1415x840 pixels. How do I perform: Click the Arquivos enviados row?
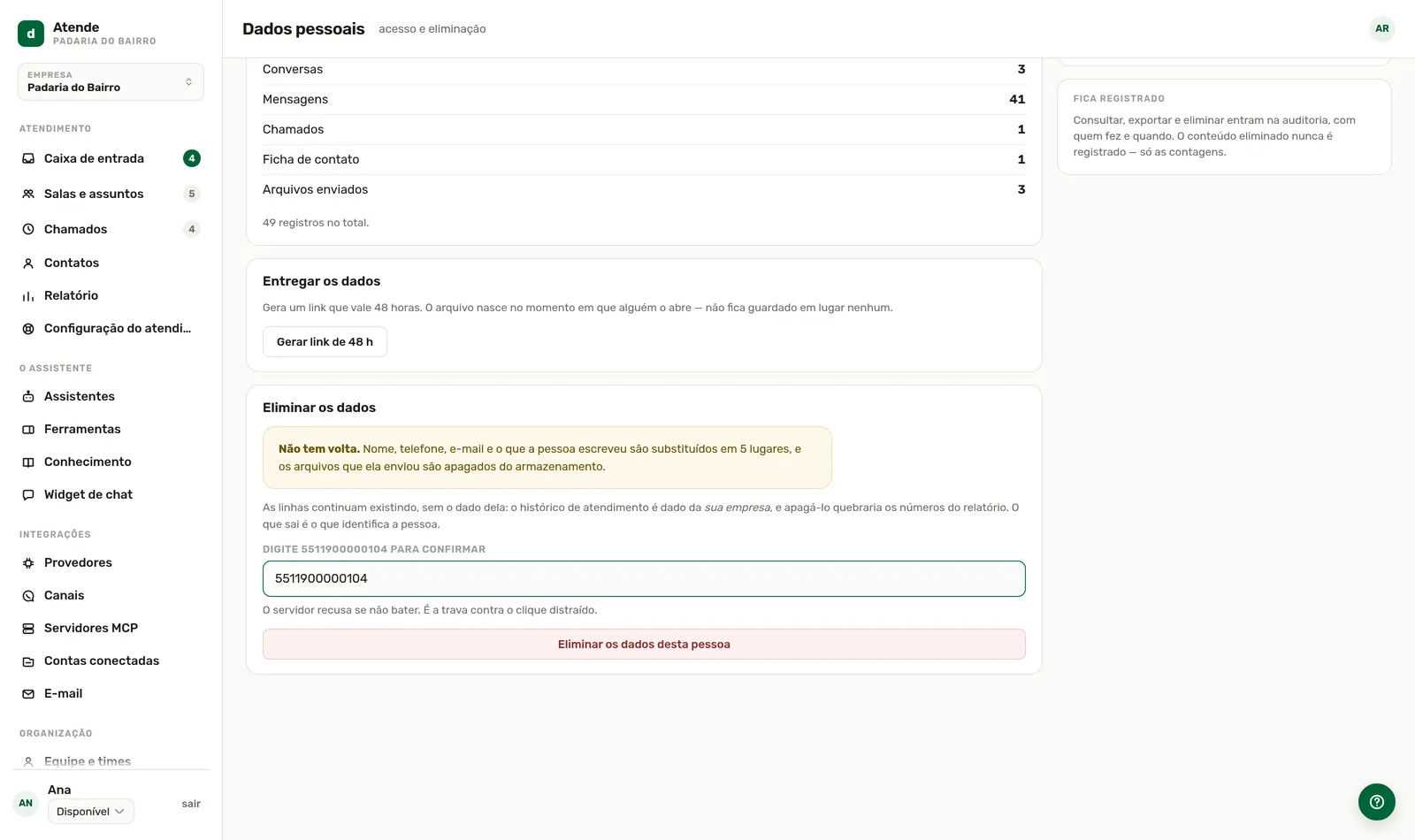[x=644, y=189]
